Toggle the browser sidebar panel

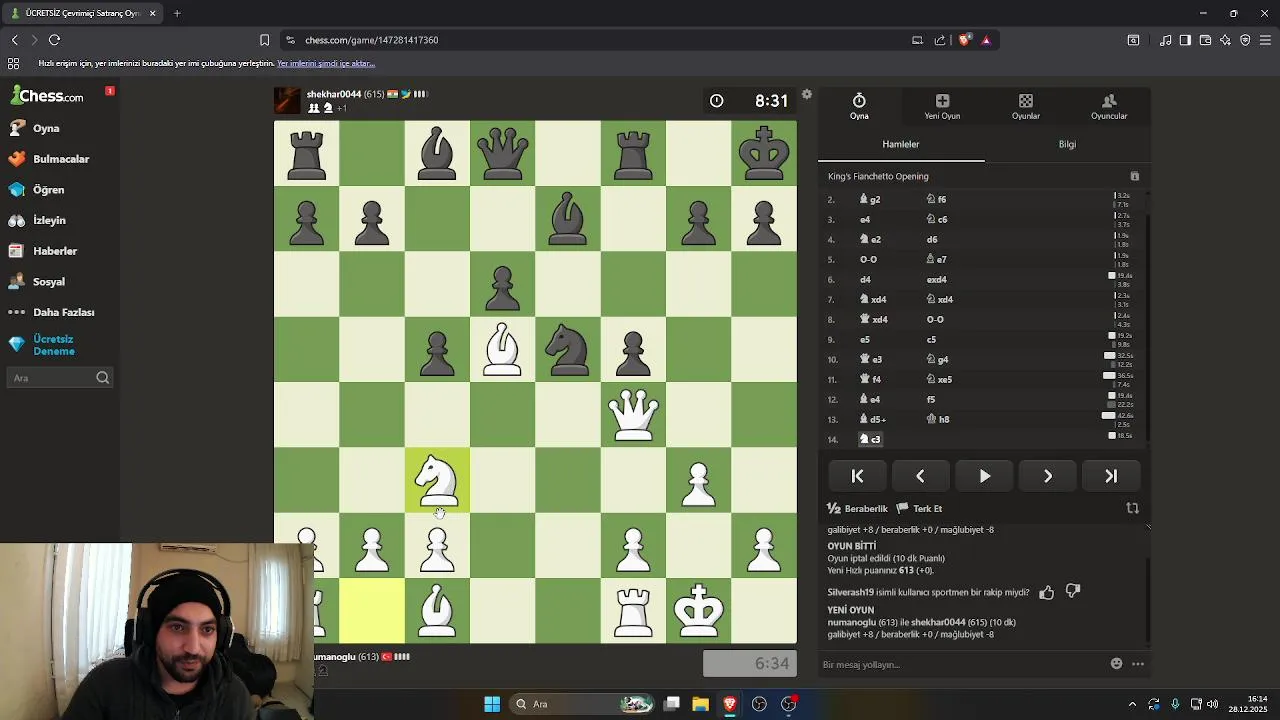pyautogui.click(x=1185, y=40)
